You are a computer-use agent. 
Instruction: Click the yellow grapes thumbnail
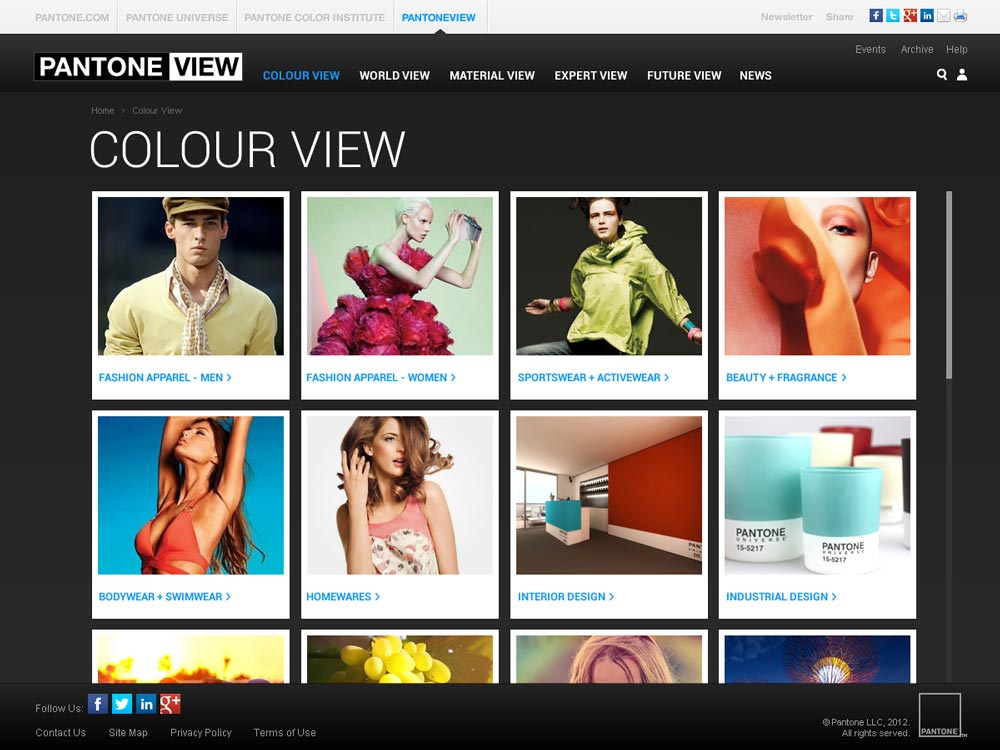400,659
